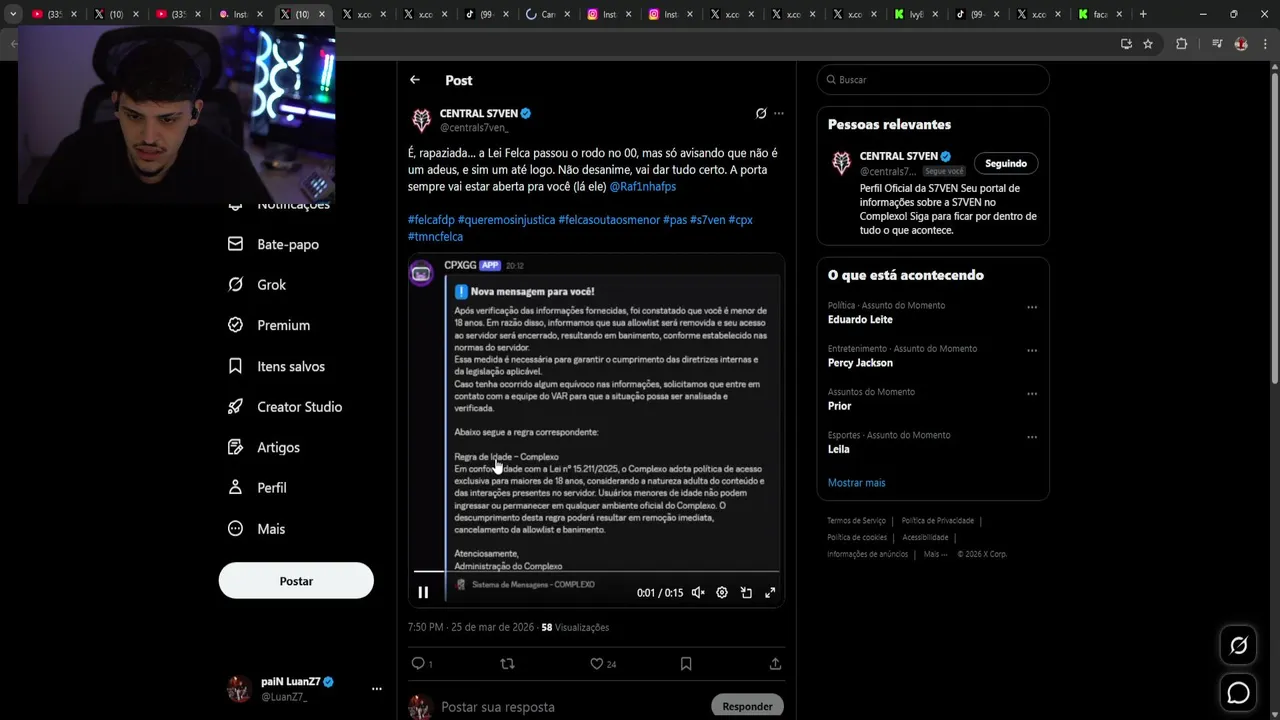Open CENTRAL S7VEN in Pessoas relevantes

898,156
